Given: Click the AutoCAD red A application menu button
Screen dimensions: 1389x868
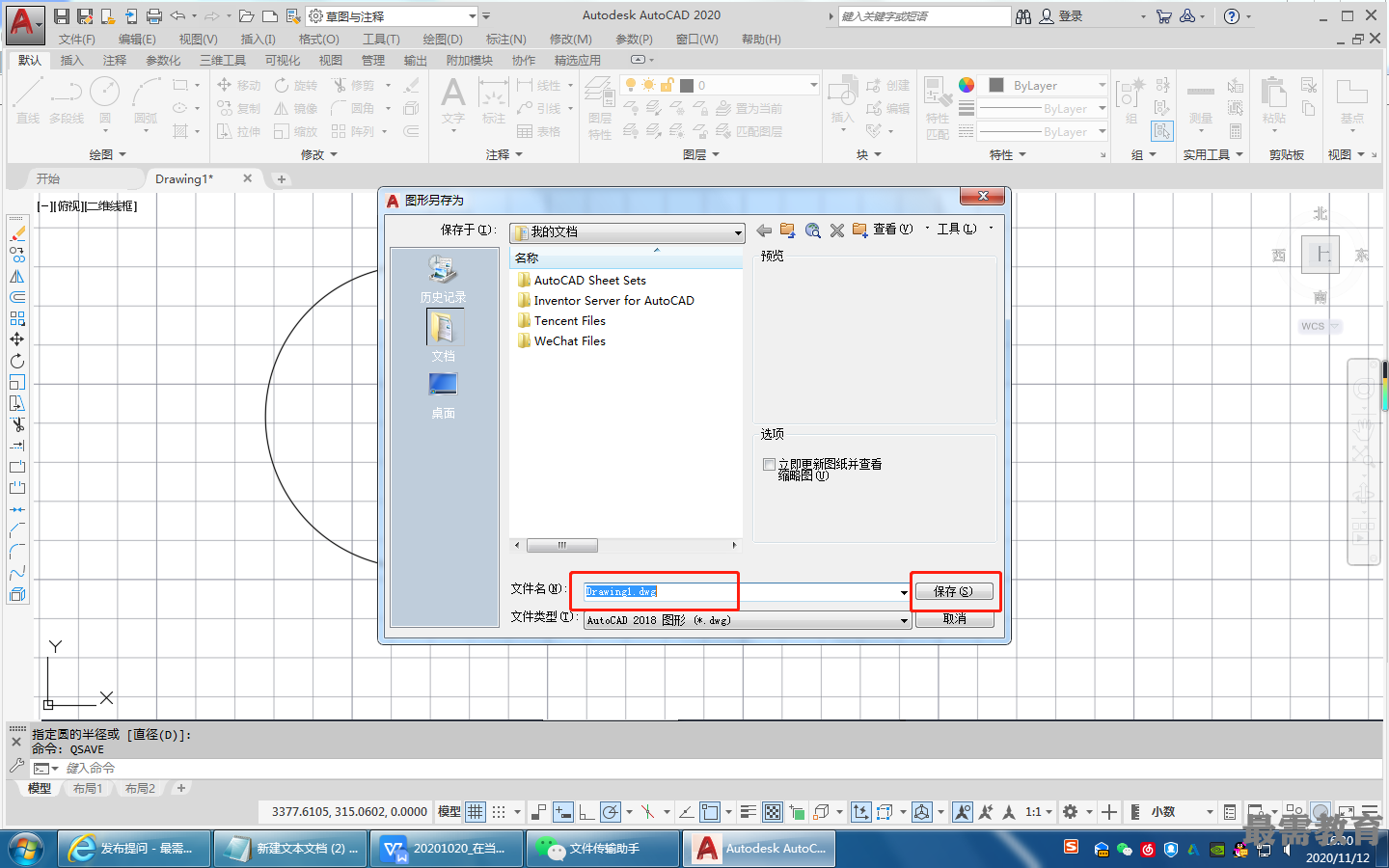Looking at the screenshot, I should tap(23, 24).
